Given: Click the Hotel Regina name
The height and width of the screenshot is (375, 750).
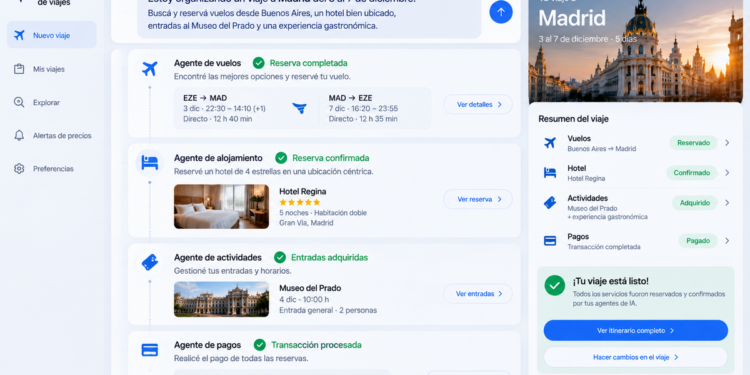Looking at the screenshot, I should pyautogui.click(x=303, y=191).
